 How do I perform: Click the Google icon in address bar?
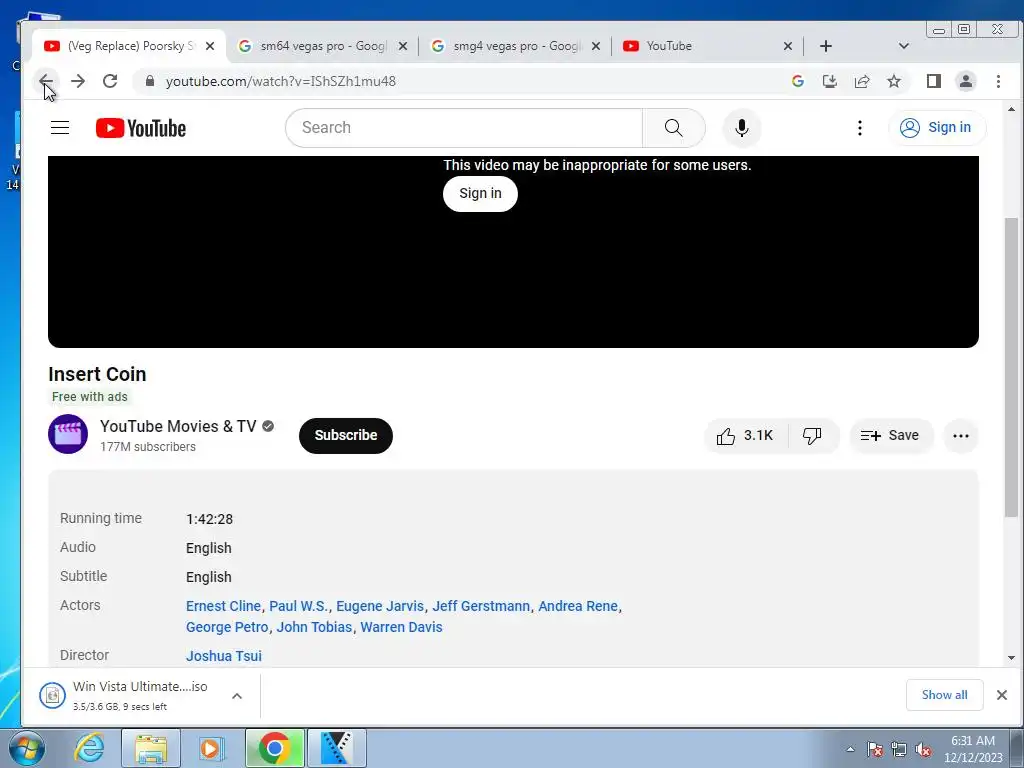[x=797, y=81]
